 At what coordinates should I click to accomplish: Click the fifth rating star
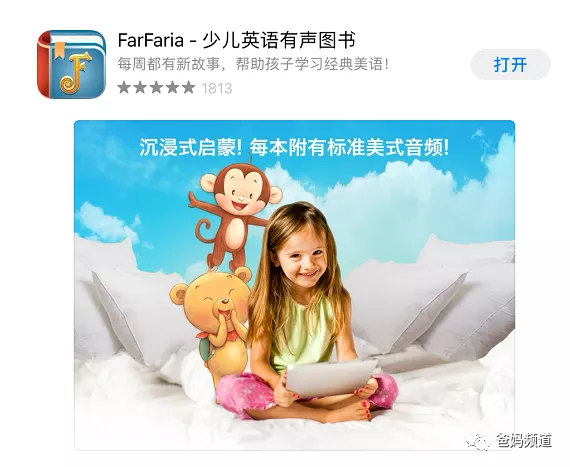(x=188, y=88)
